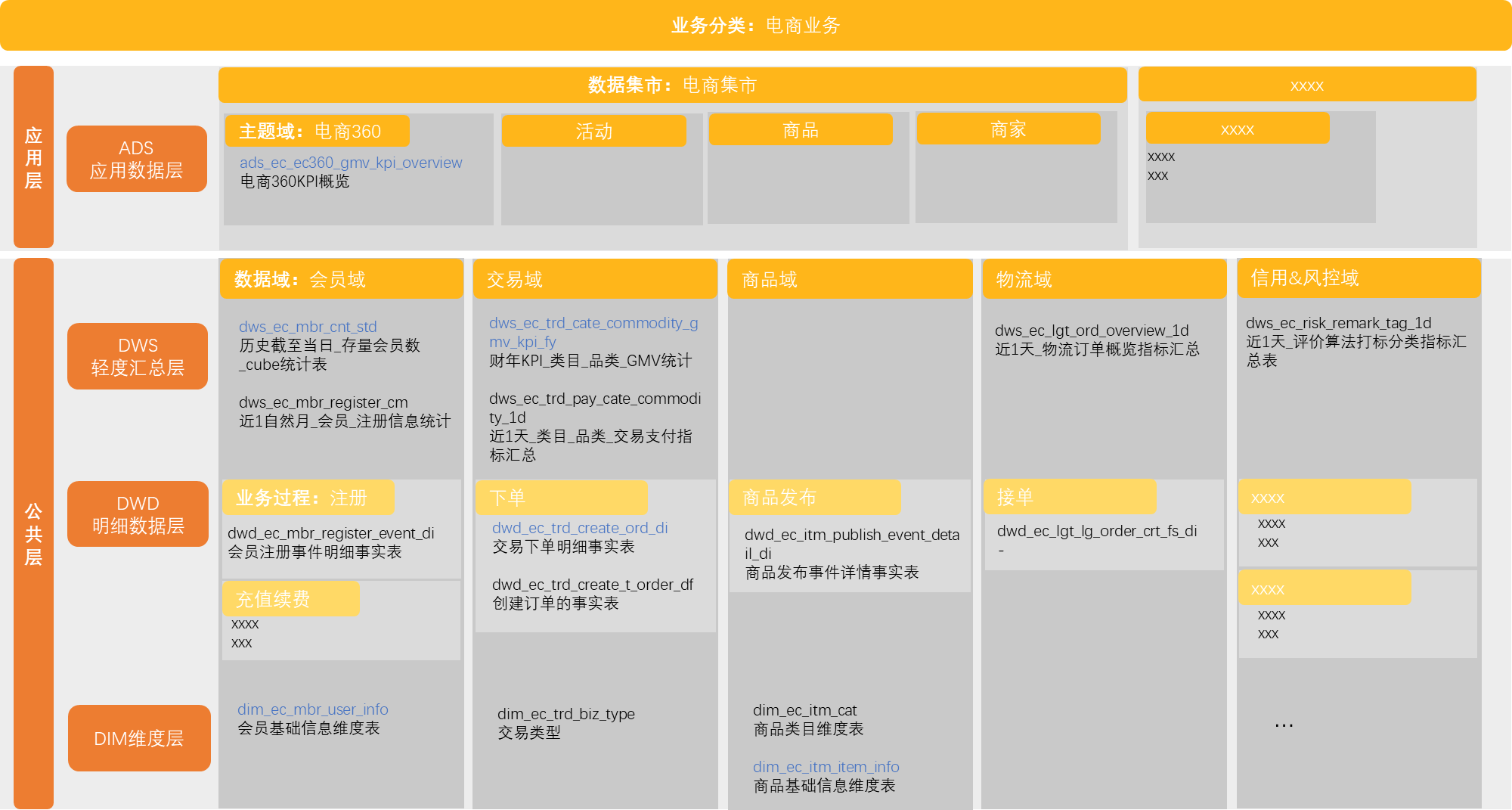1512x810 pixels.
Task: Click dws_ec_lgt_ord_overview_1d table name
Action: coord(1092,331)
